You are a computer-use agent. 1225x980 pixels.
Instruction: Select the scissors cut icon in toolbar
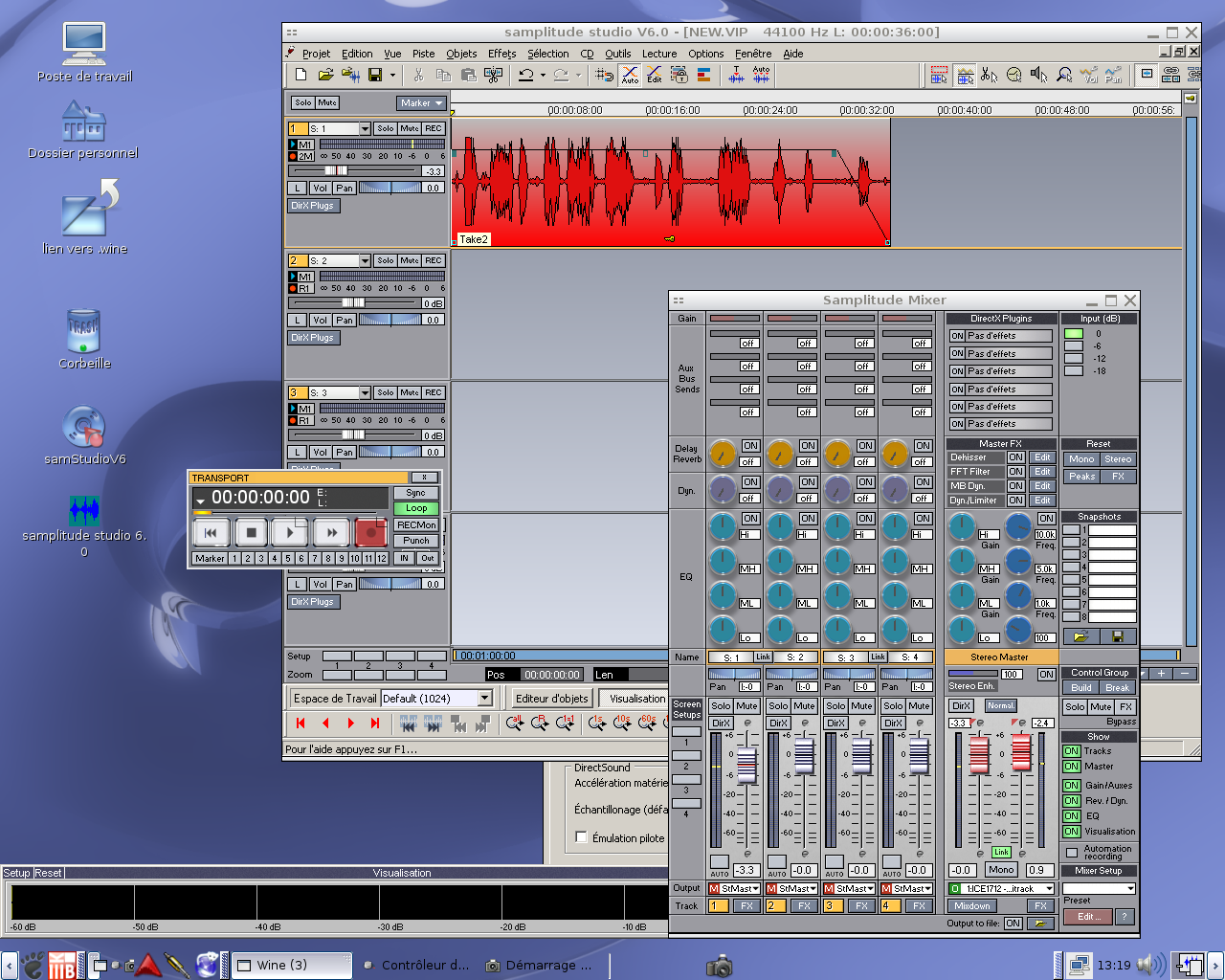pyautogui.click(x=418, y=75)
